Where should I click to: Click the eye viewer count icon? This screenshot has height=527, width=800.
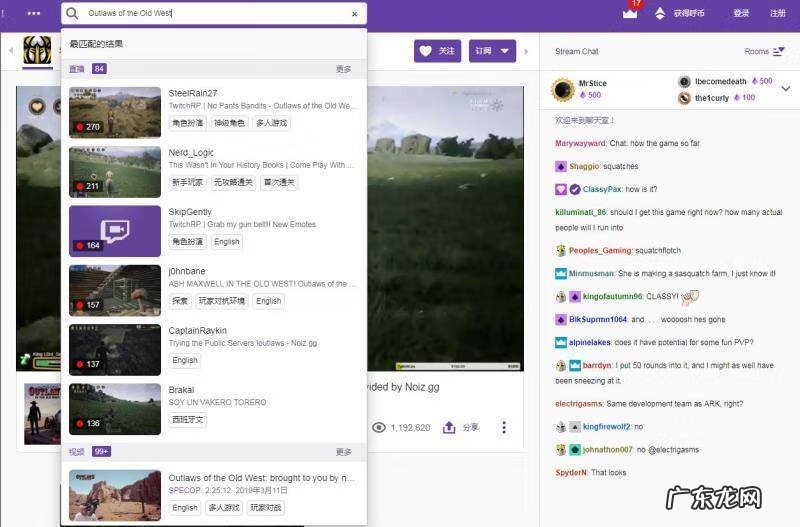[x=379, y=428]
